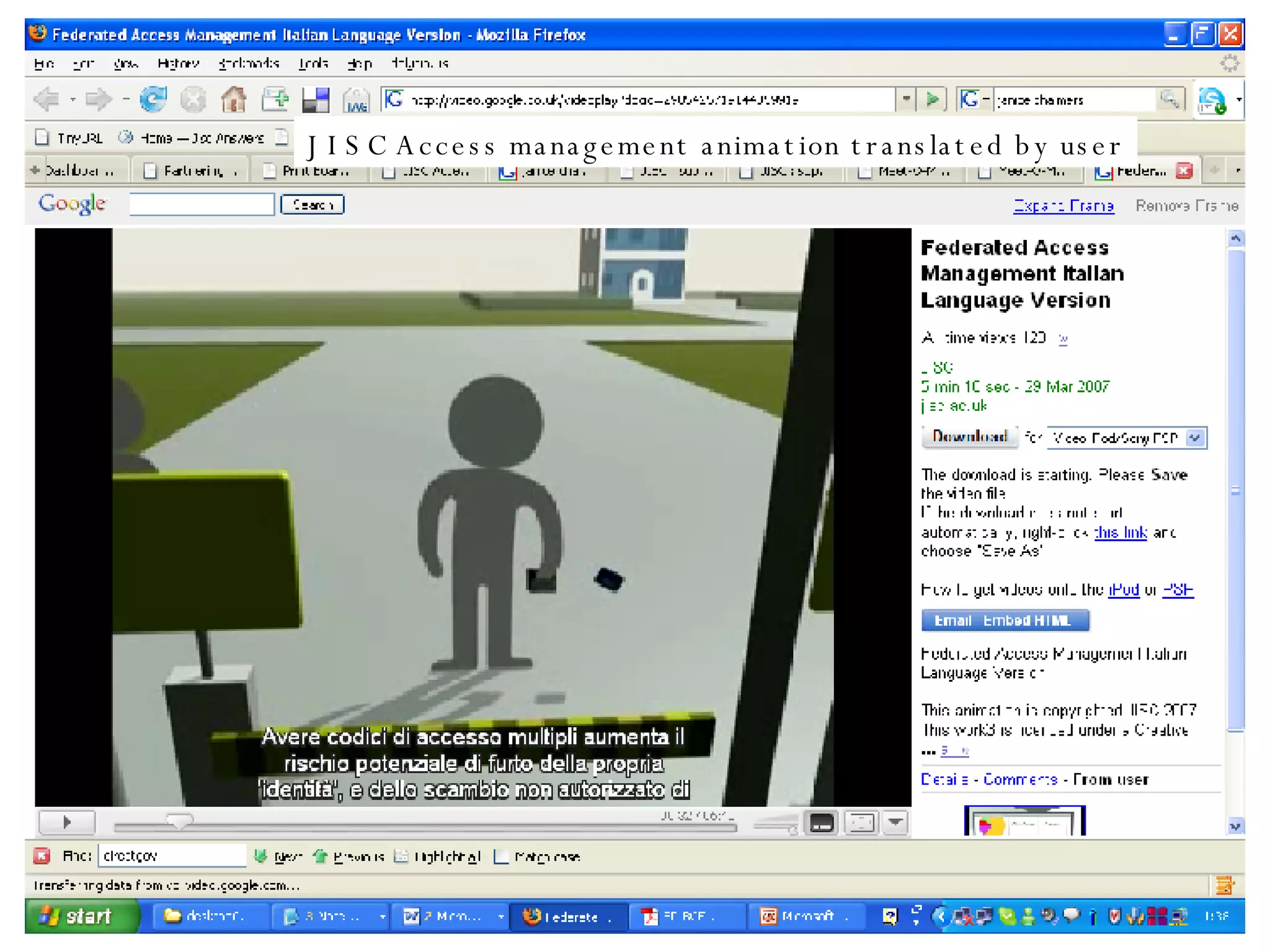This screenshot has height=952, width=1270.
Task: Open the History menu
Action: point(178,63)
